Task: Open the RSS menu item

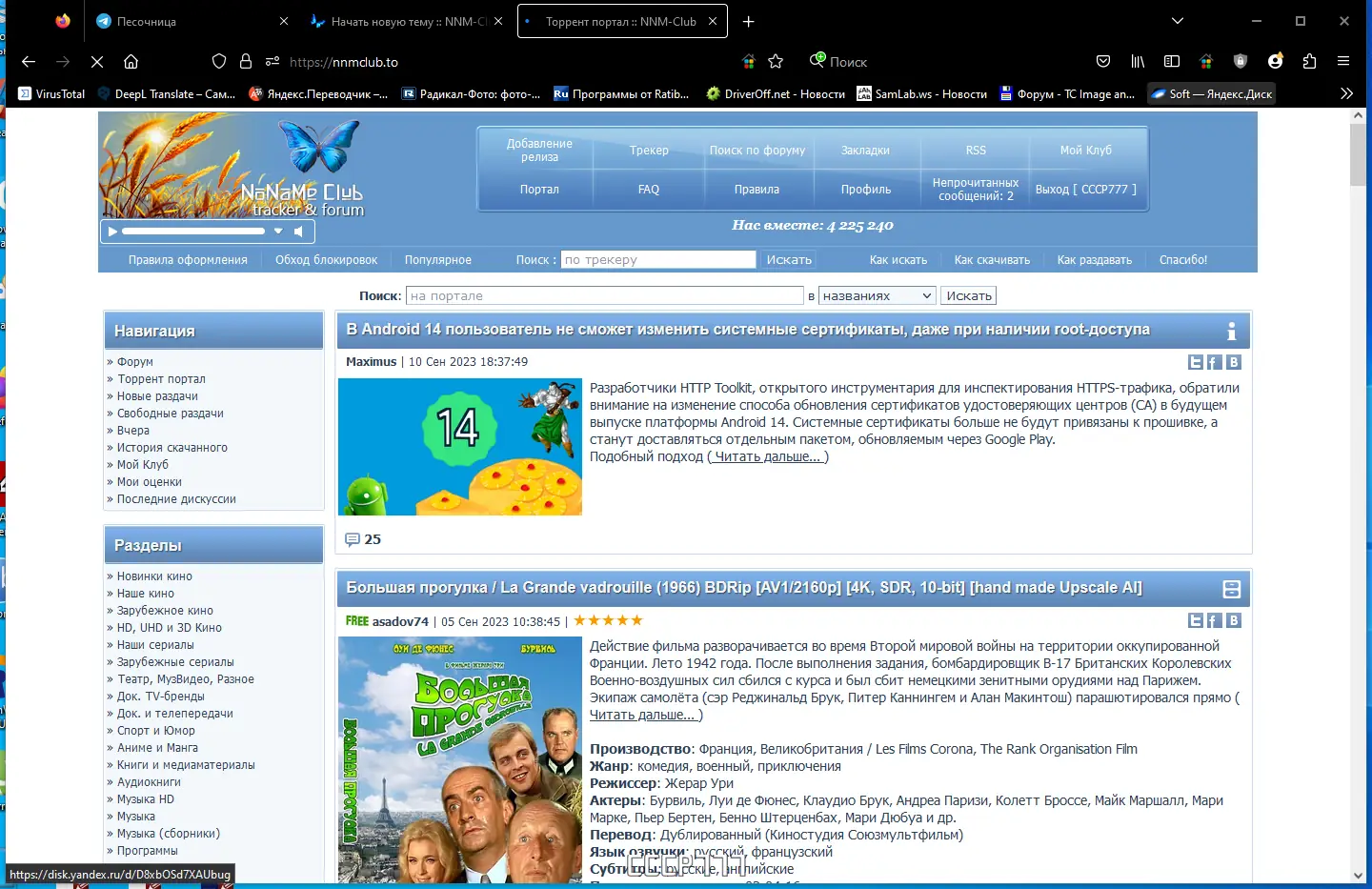Action: (x=976, y=151)
